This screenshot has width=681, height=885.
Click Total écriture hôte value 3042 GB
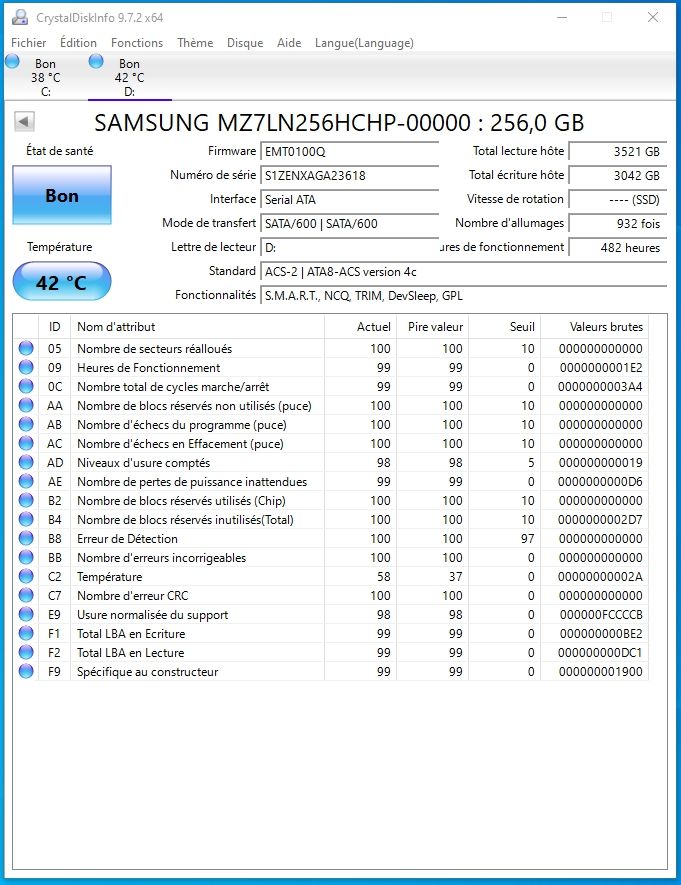click(618, 176)
